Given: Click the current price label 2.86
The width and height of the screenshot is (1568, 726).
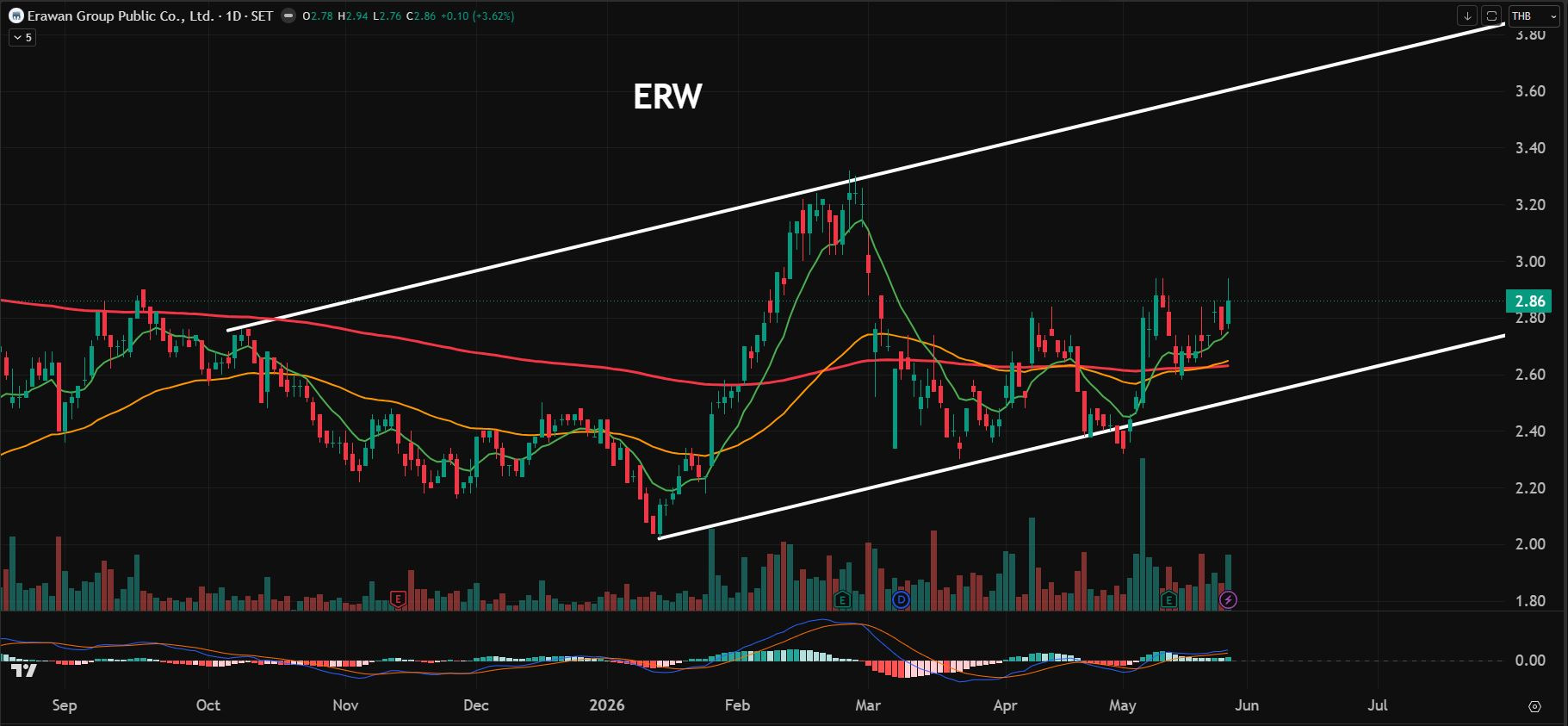Looking at the screenshot, I should click(1530, 301).
